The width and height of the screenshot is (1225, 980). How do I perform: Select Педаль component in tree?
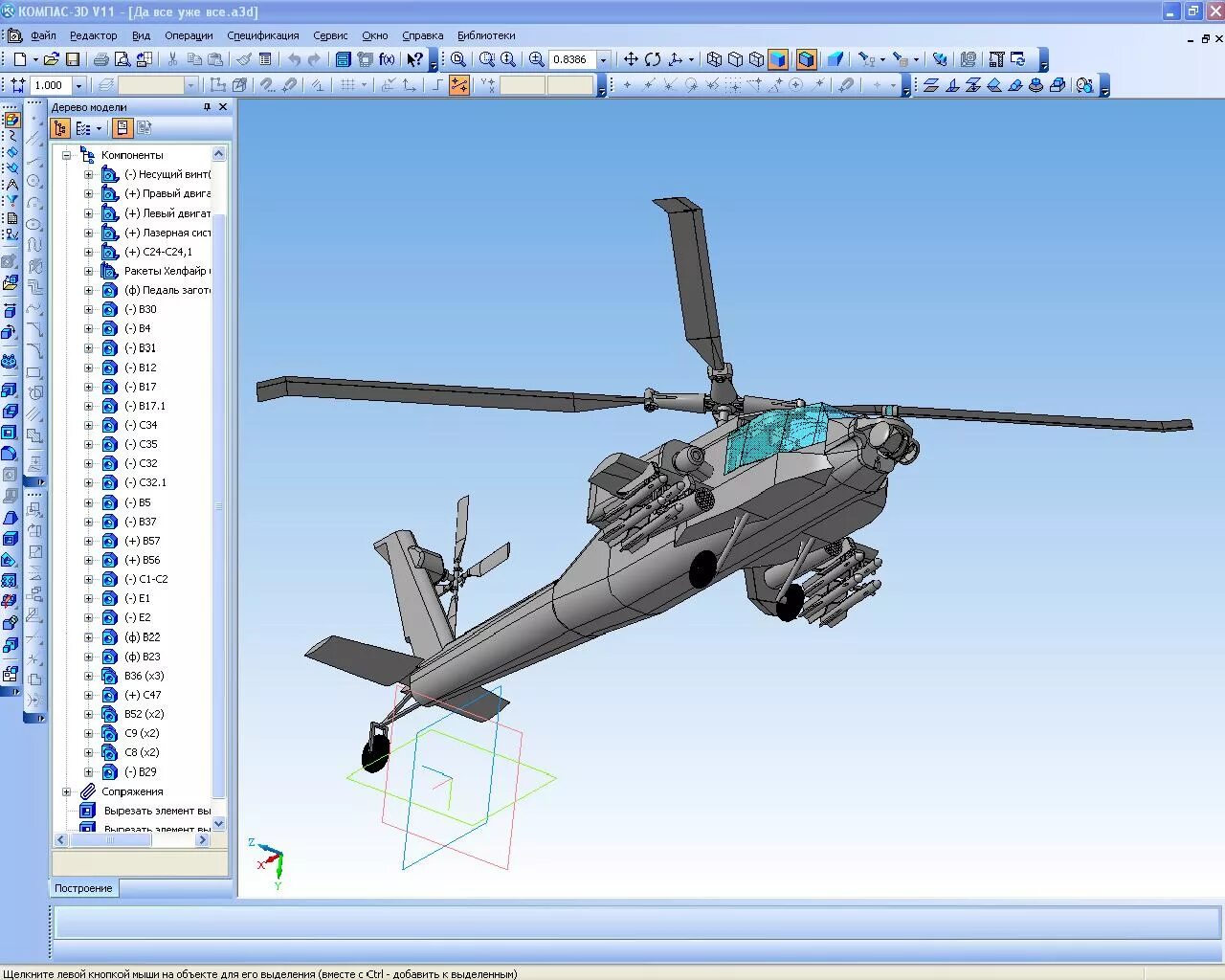167,290
